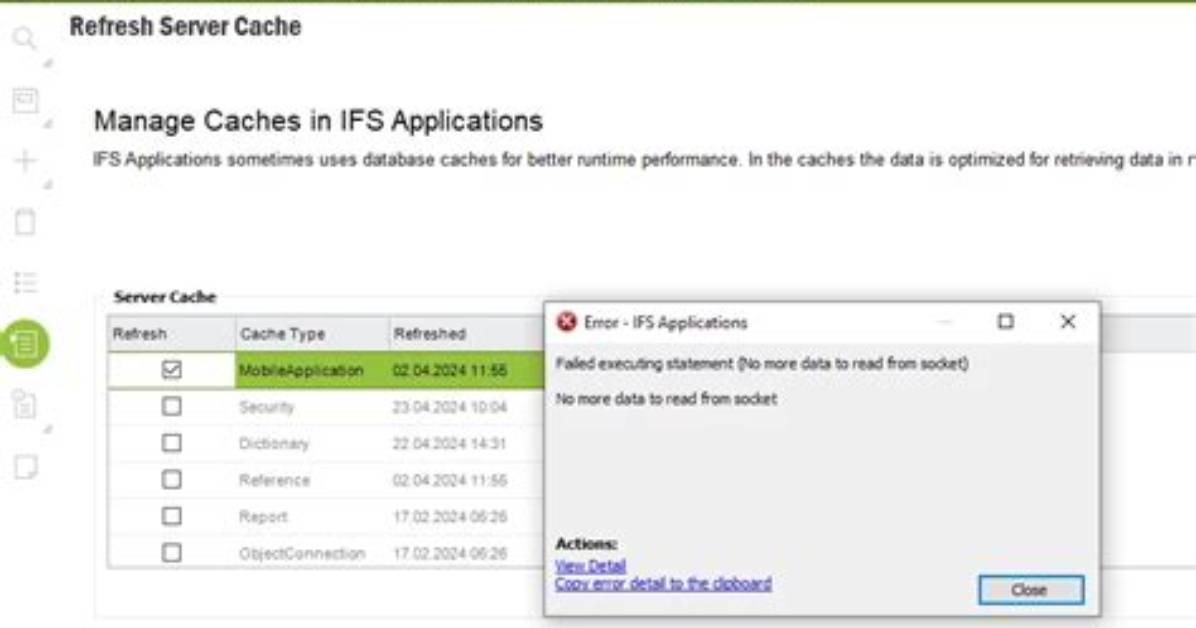Click the plus icon in sidebar
Viewport: 1196px width, 628px height.
point(25,161)
